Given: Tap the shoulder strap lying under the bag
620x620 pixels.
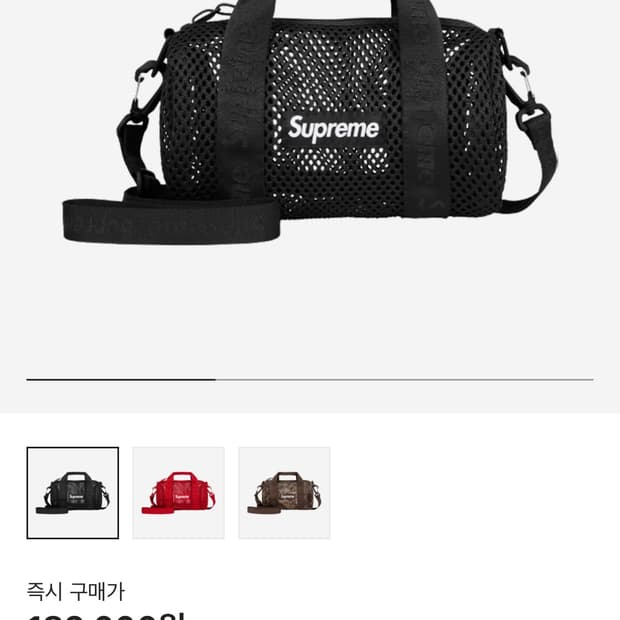Looking at the screenshot, I should [x=171, y=221].
